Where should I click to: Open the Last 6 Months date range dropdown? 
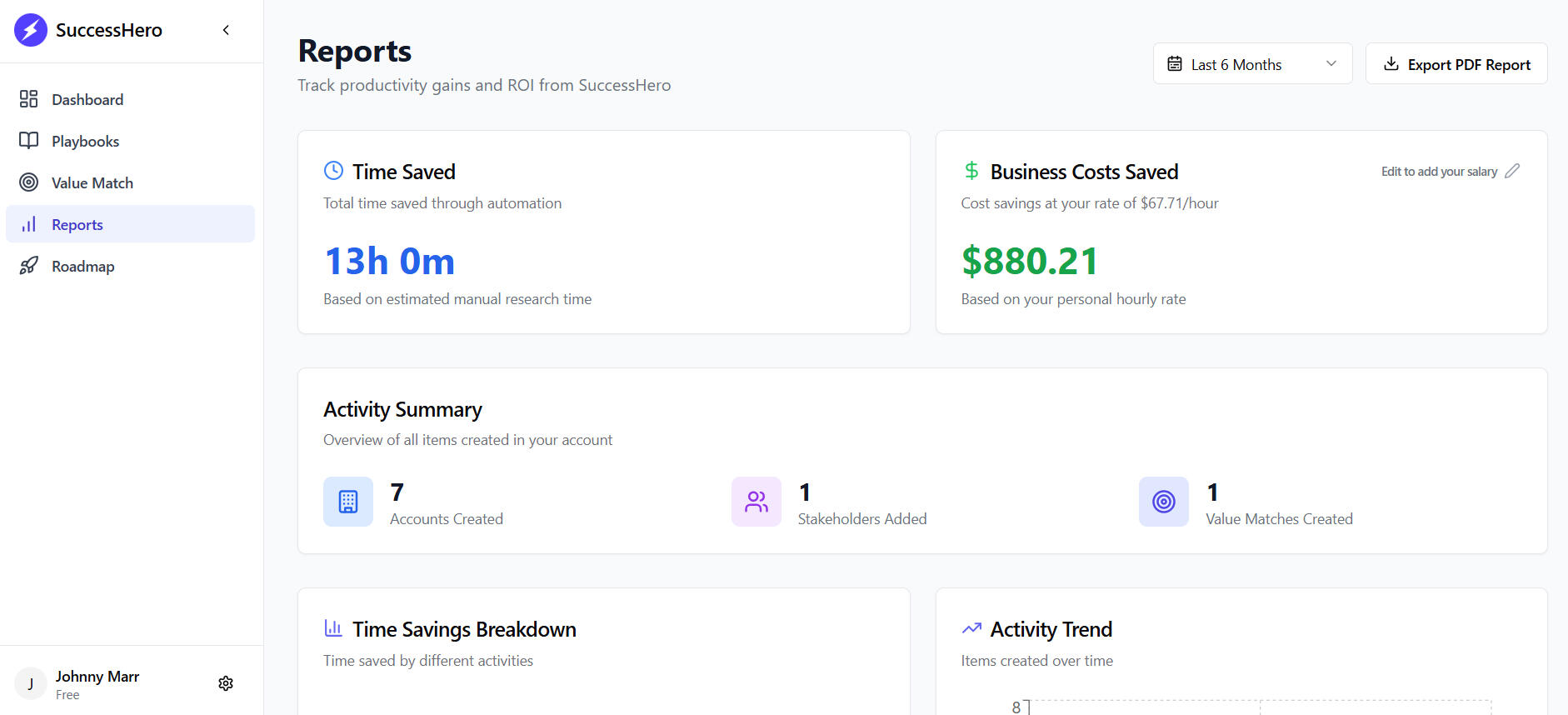point(1236,64)
